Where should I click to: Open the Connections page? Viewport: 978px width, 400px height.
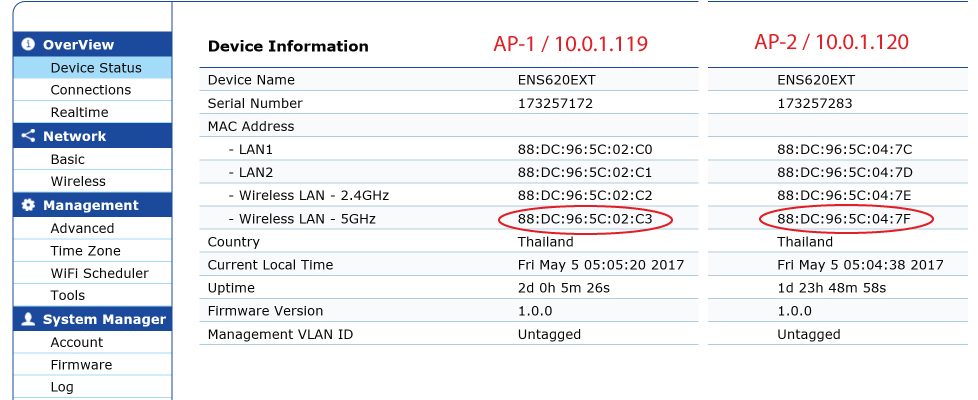click(92, 90)
